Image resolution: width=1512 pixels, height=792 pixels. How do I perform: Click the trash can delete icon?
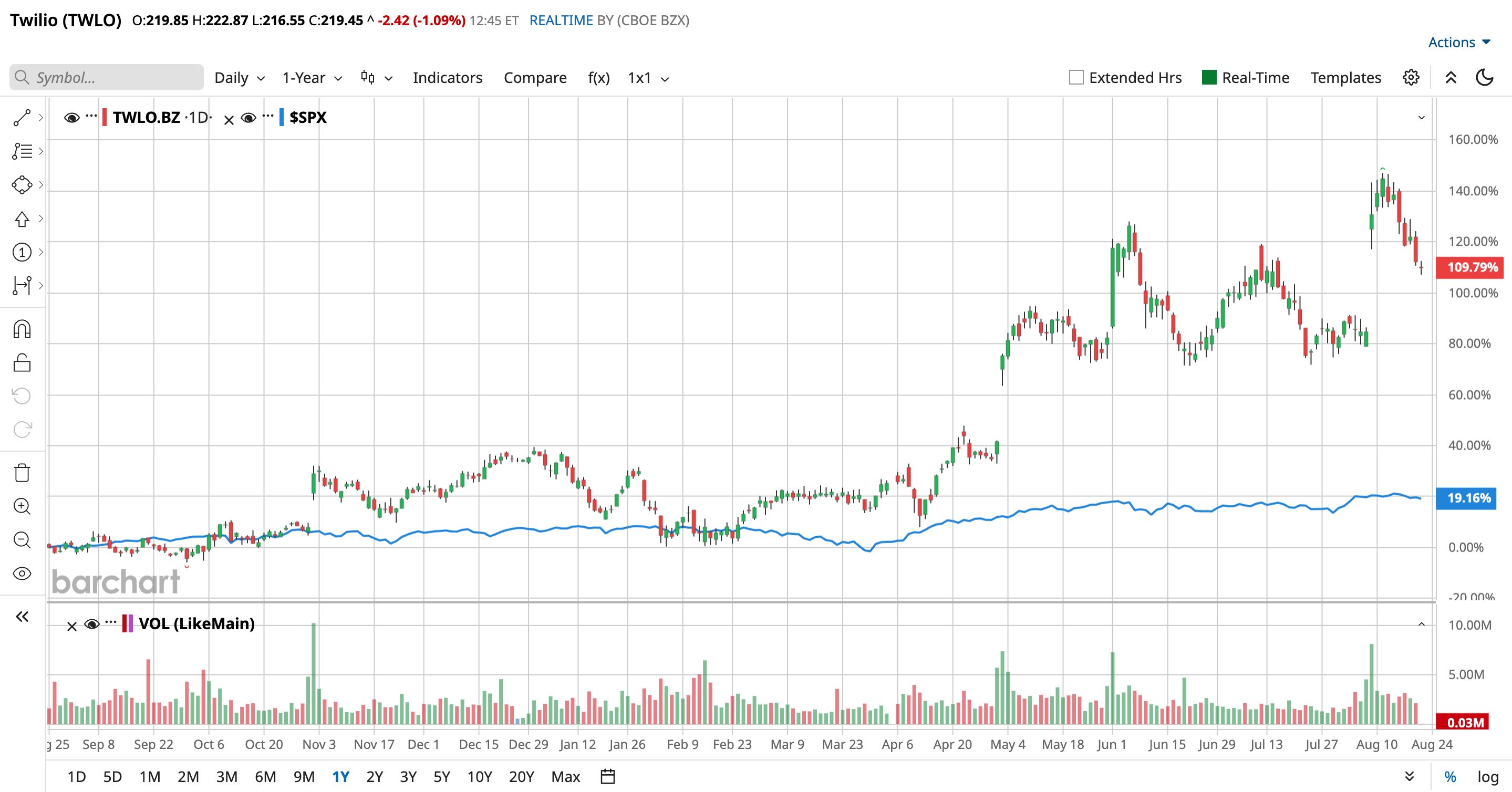22,473
